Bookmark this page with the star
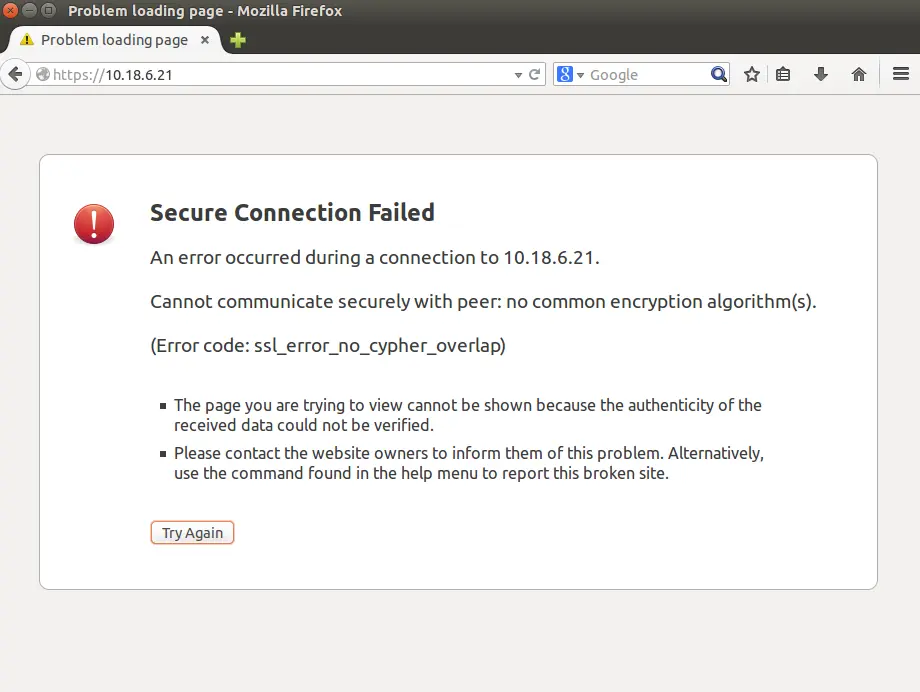This screenshot has width=920, height=692. pos(752,75)
